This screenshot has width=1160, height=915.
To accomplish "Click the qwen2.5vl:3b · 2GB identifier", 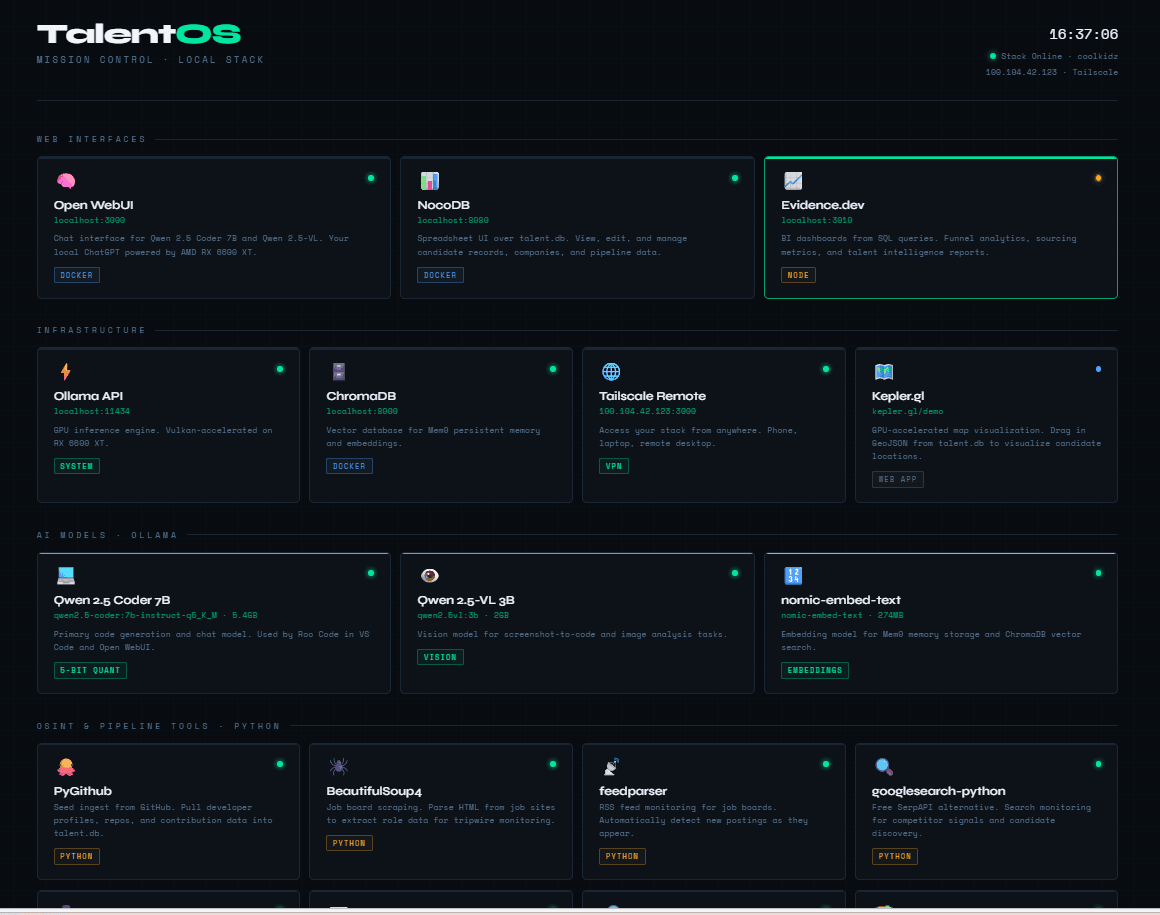I will (x=463, y=615).
